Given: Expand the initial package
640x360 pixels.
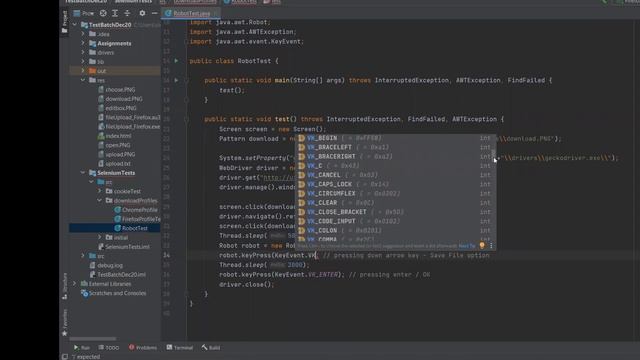Looking at the screenshot, I should click(100, 237).
